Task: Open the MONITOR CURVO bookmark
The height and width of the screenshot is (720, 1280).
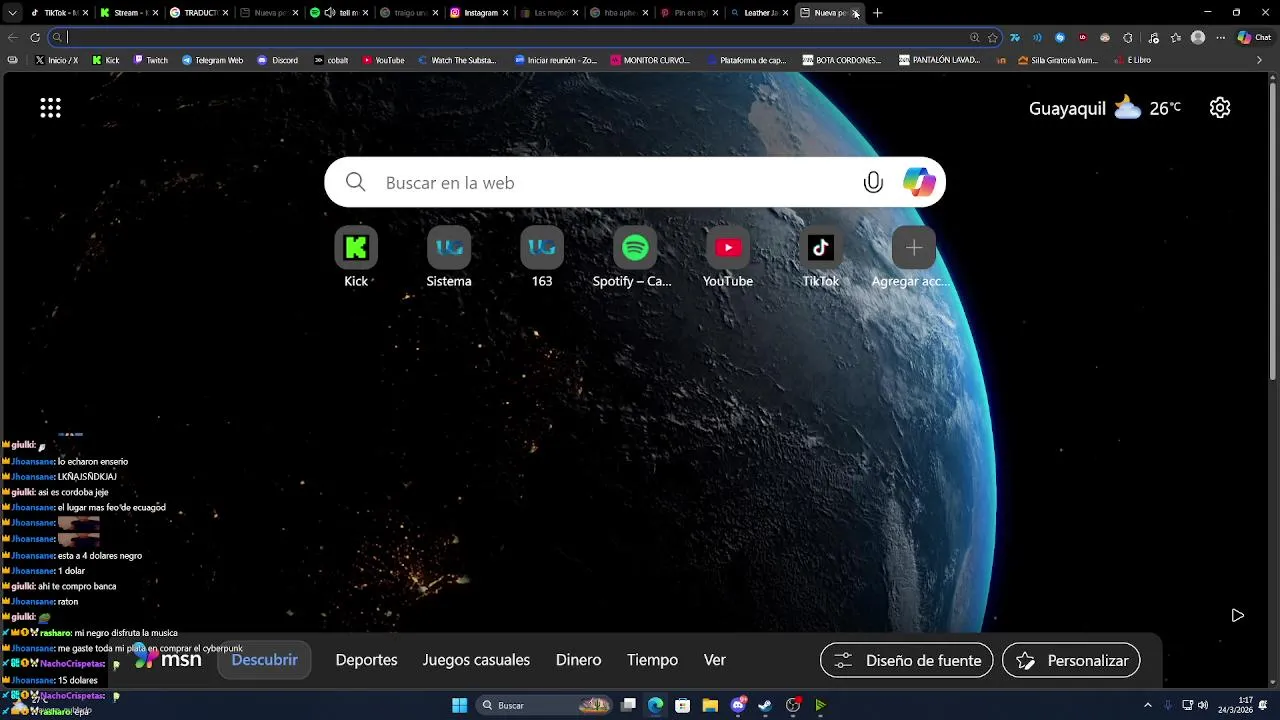Action: (650, 60)
